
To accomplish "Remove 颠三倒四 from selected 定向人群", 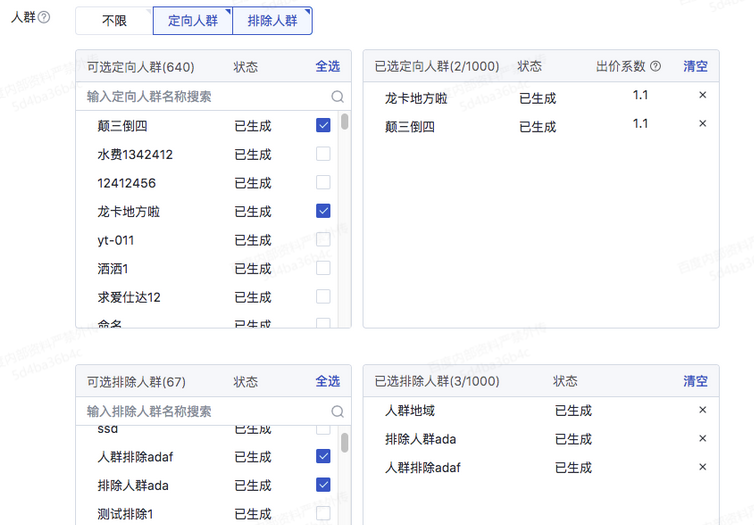I will click(x=703, y=124).
